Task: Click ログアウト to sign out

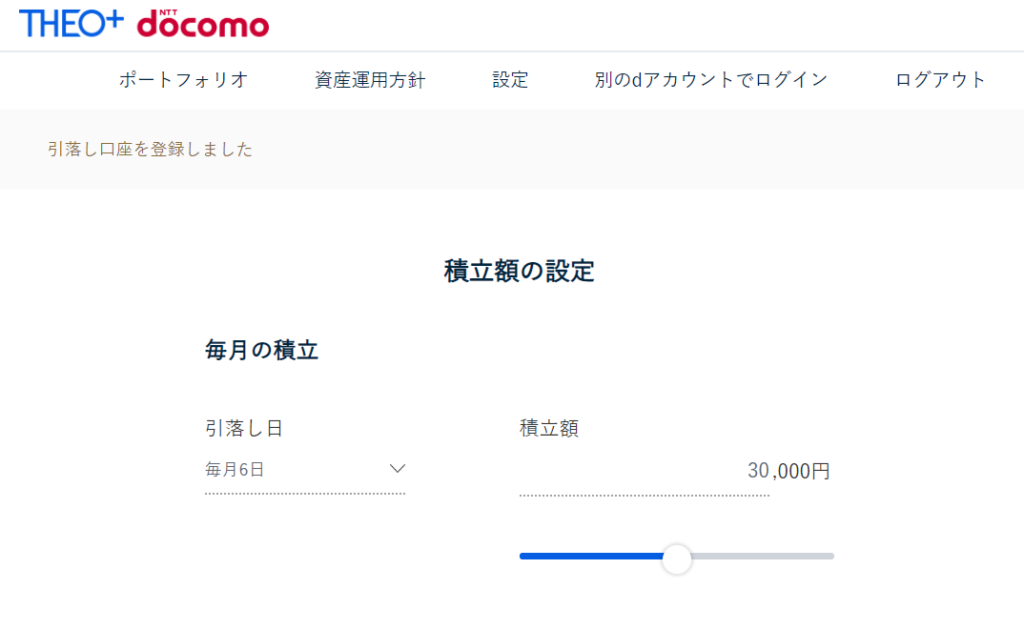Action: pos(940,80)
